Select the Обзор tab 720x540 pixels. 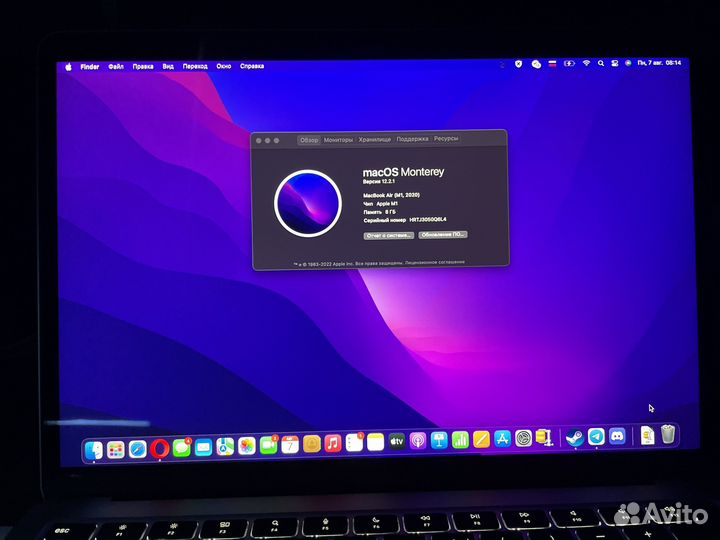pos(309,140)
